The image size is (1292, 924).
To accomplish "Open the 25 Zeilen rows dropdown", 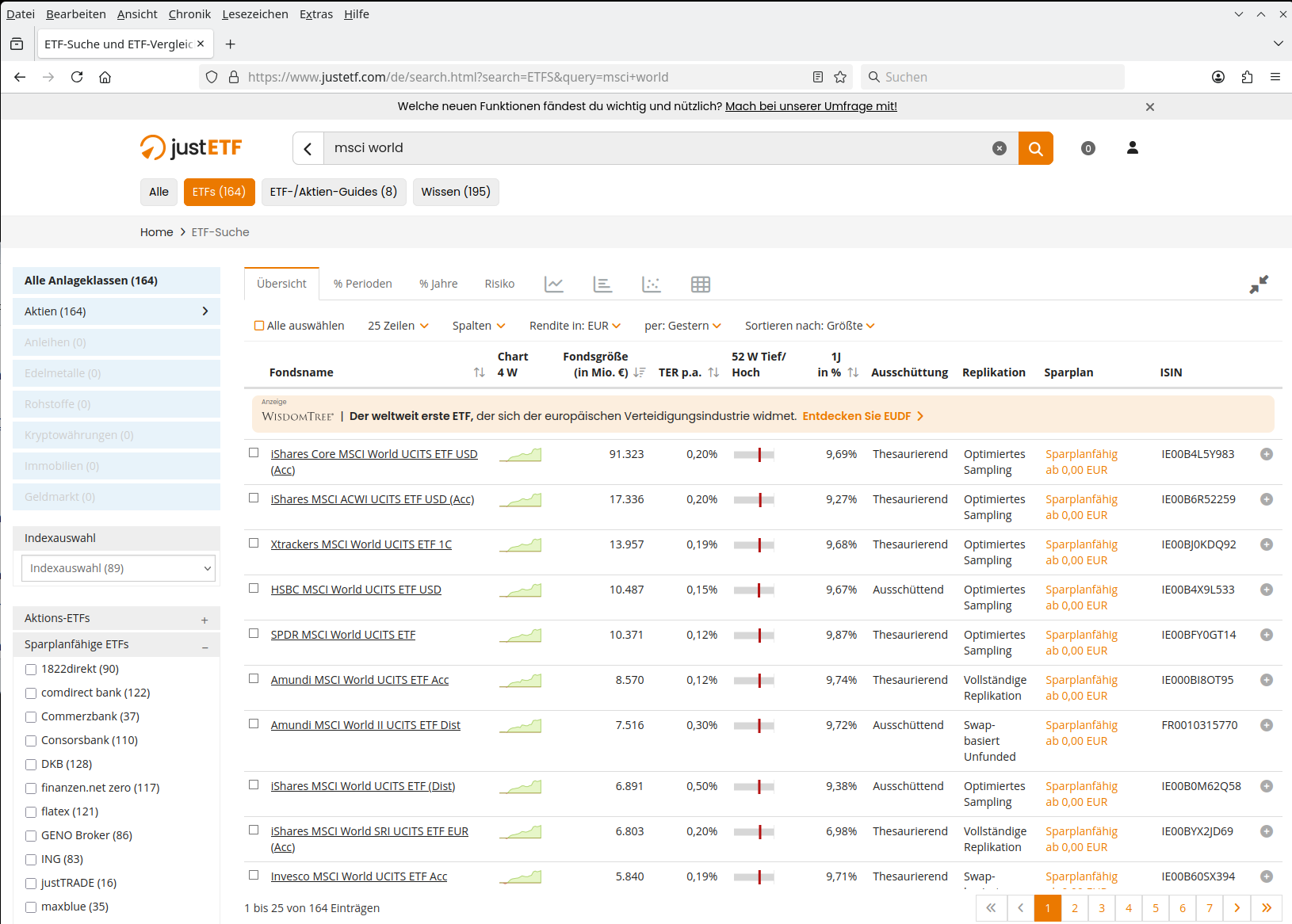I will [398, 326].
